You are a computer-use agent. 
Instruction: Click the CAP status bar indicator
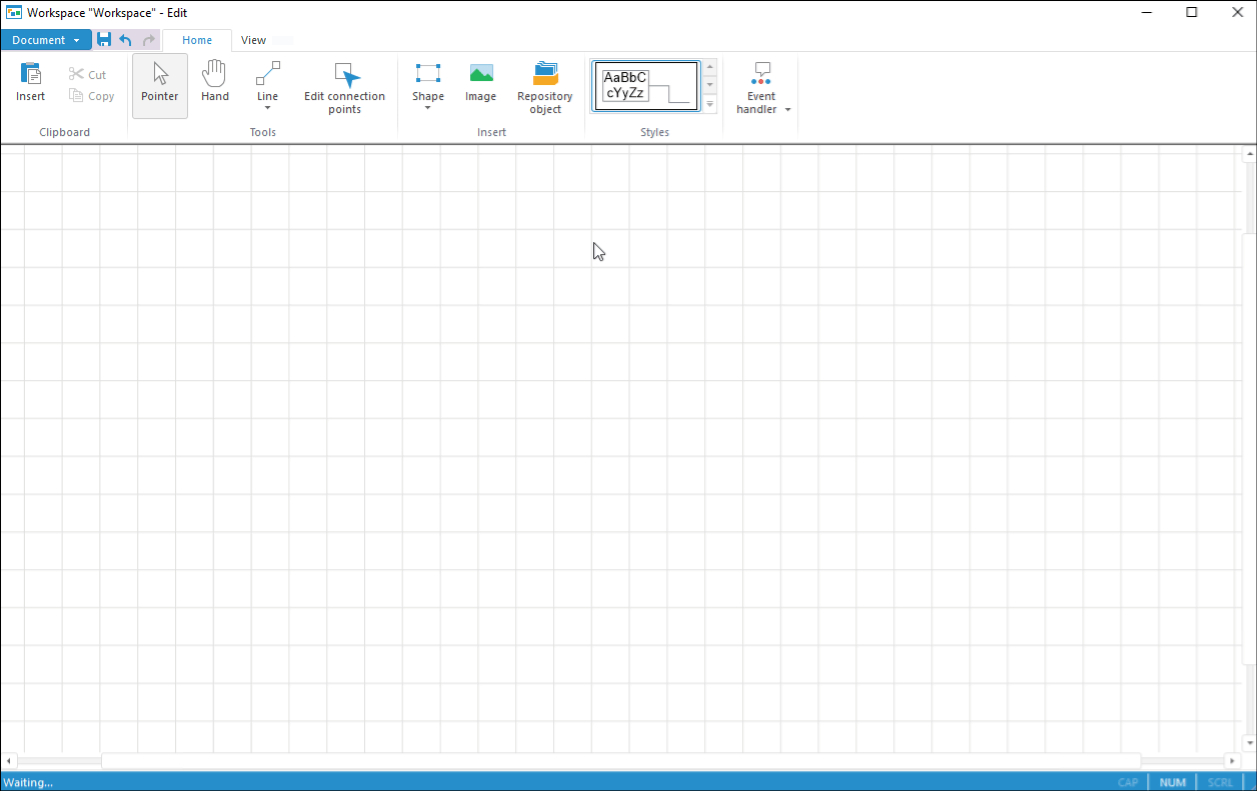pos(1128,782)
